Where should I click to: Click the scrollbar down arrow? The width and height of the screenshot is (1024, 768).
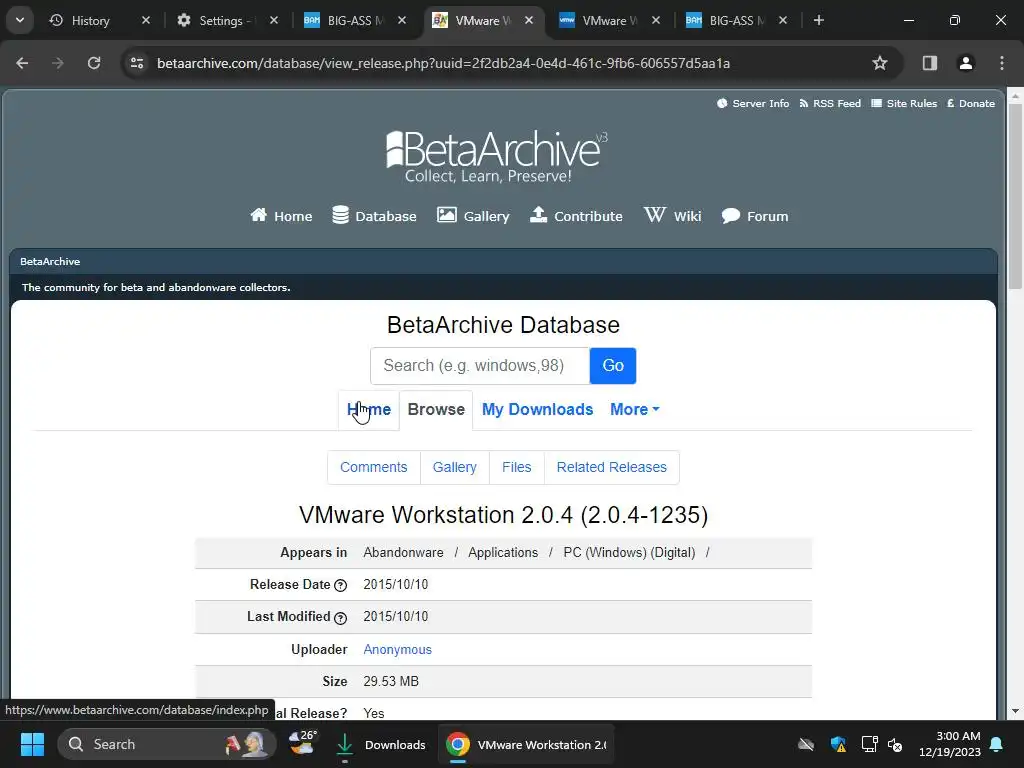tap(1015, 711)
